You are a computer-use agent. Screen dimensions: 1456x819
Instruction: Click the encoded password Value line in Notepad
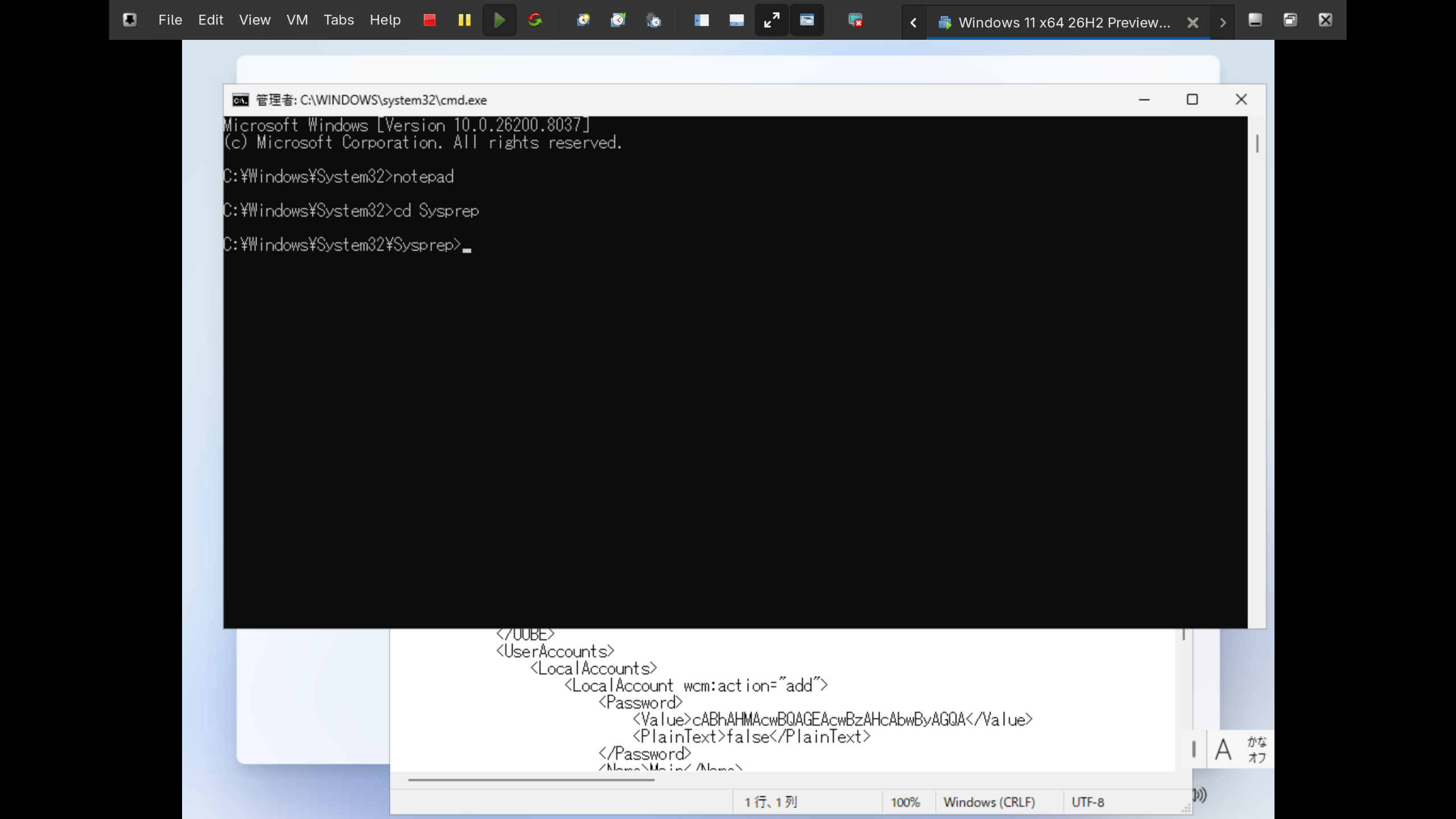pos(832,719)
